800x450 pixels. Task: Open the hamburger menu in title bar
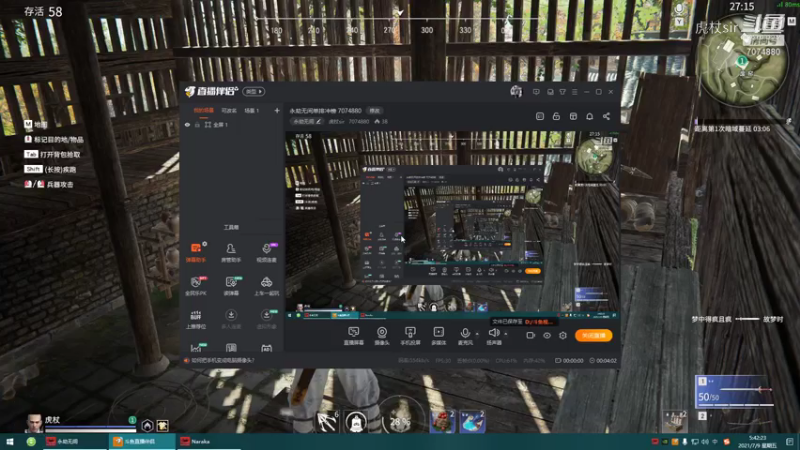coord(574,92)
